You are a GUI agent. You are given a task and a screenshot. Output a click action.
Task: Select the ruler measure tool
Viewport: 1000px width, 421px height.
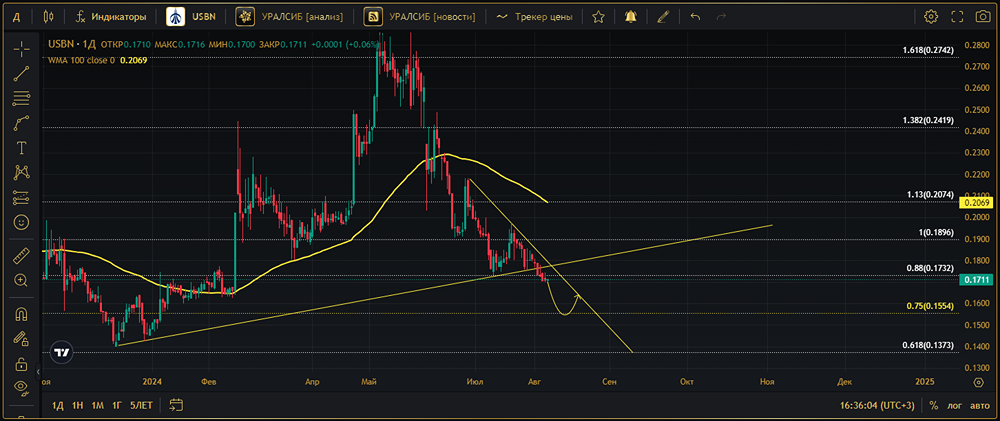[21, 257]
